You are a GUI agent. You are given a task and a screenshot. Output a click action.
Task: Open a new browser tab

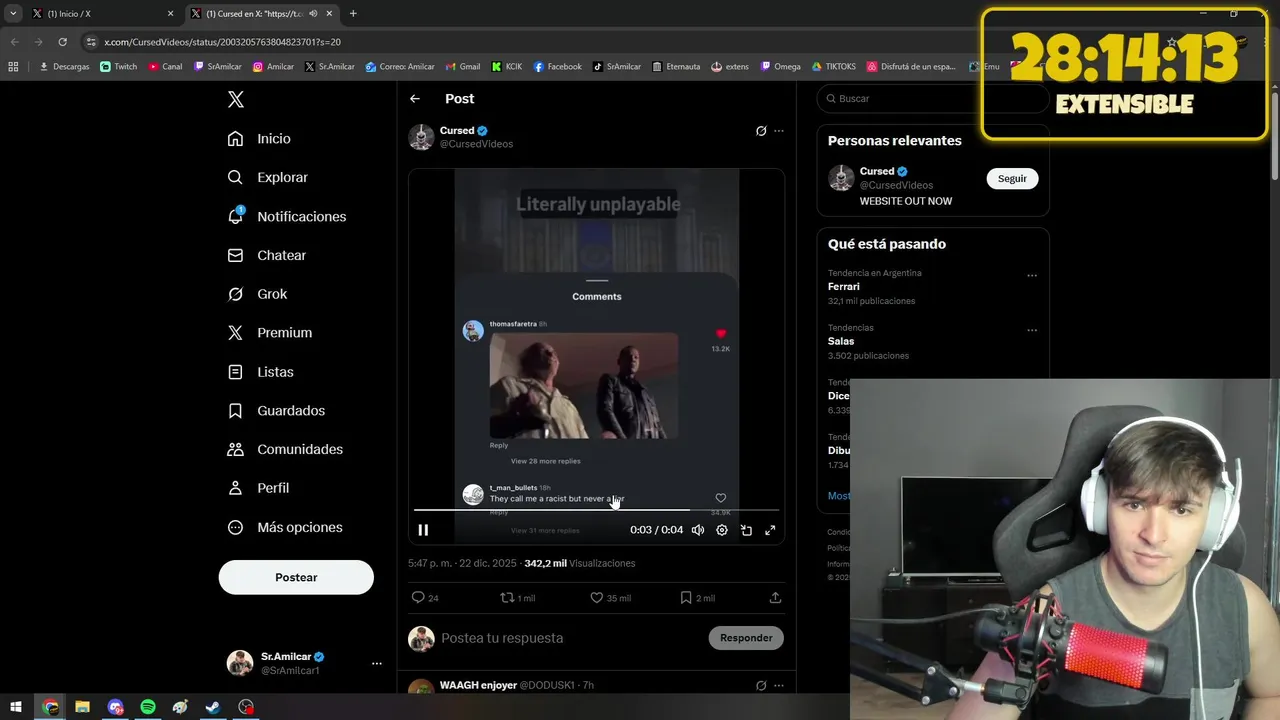pos(353,14)
